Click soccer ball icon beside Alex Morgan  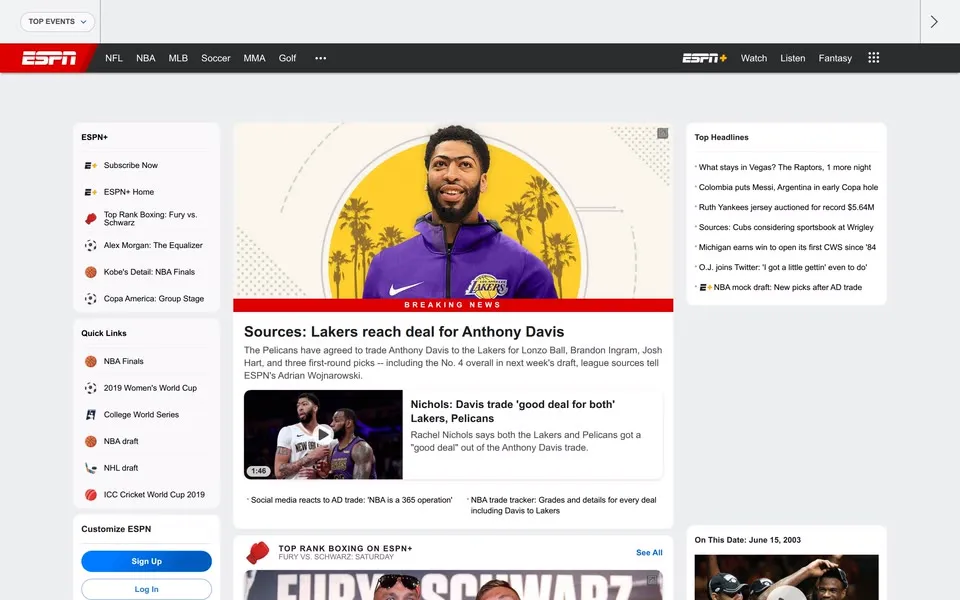pyautogui.click(x=91, y=246)
